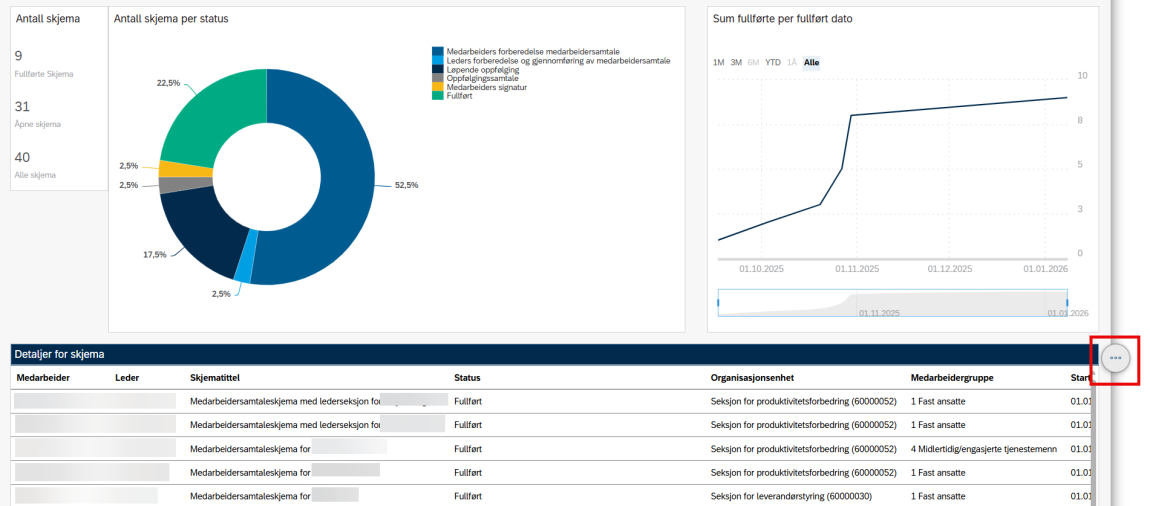The image size is (1150, 506).
Task: Sort by the Medarbeider column header
Action: 42,378
